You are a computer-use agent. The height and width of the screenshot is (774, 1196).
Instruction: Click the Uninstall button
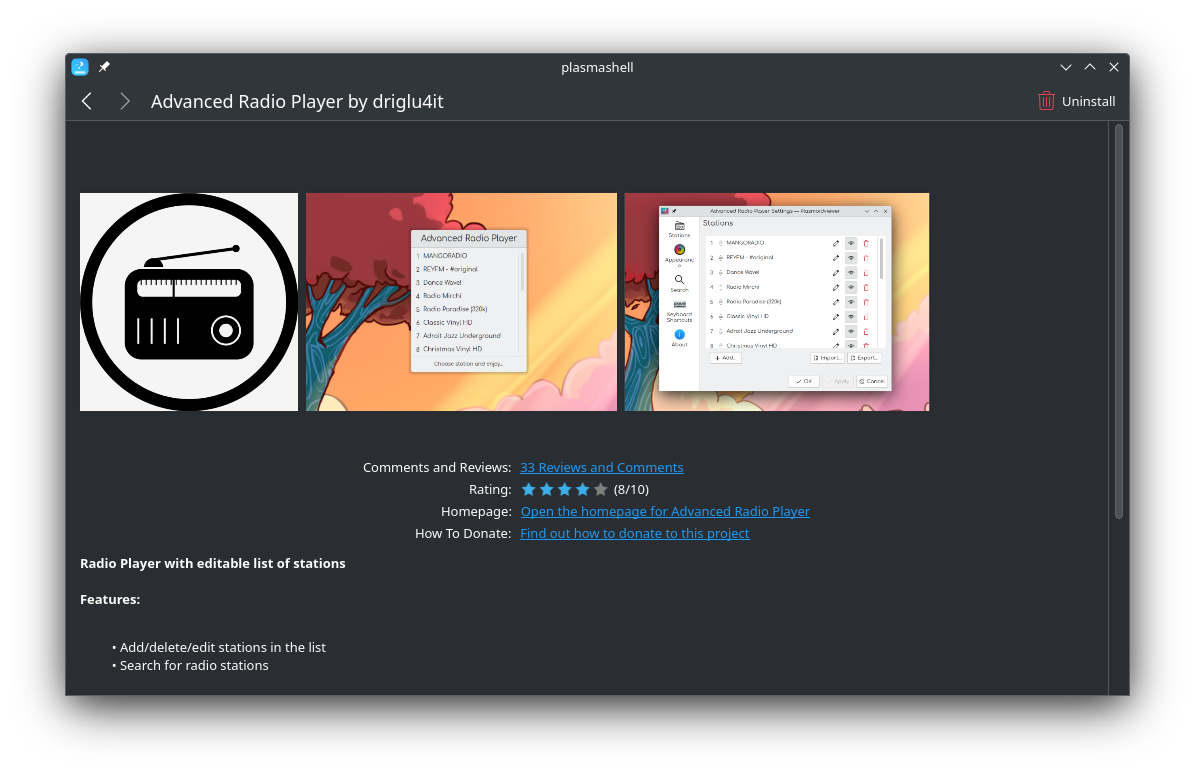pos(1076,101)
